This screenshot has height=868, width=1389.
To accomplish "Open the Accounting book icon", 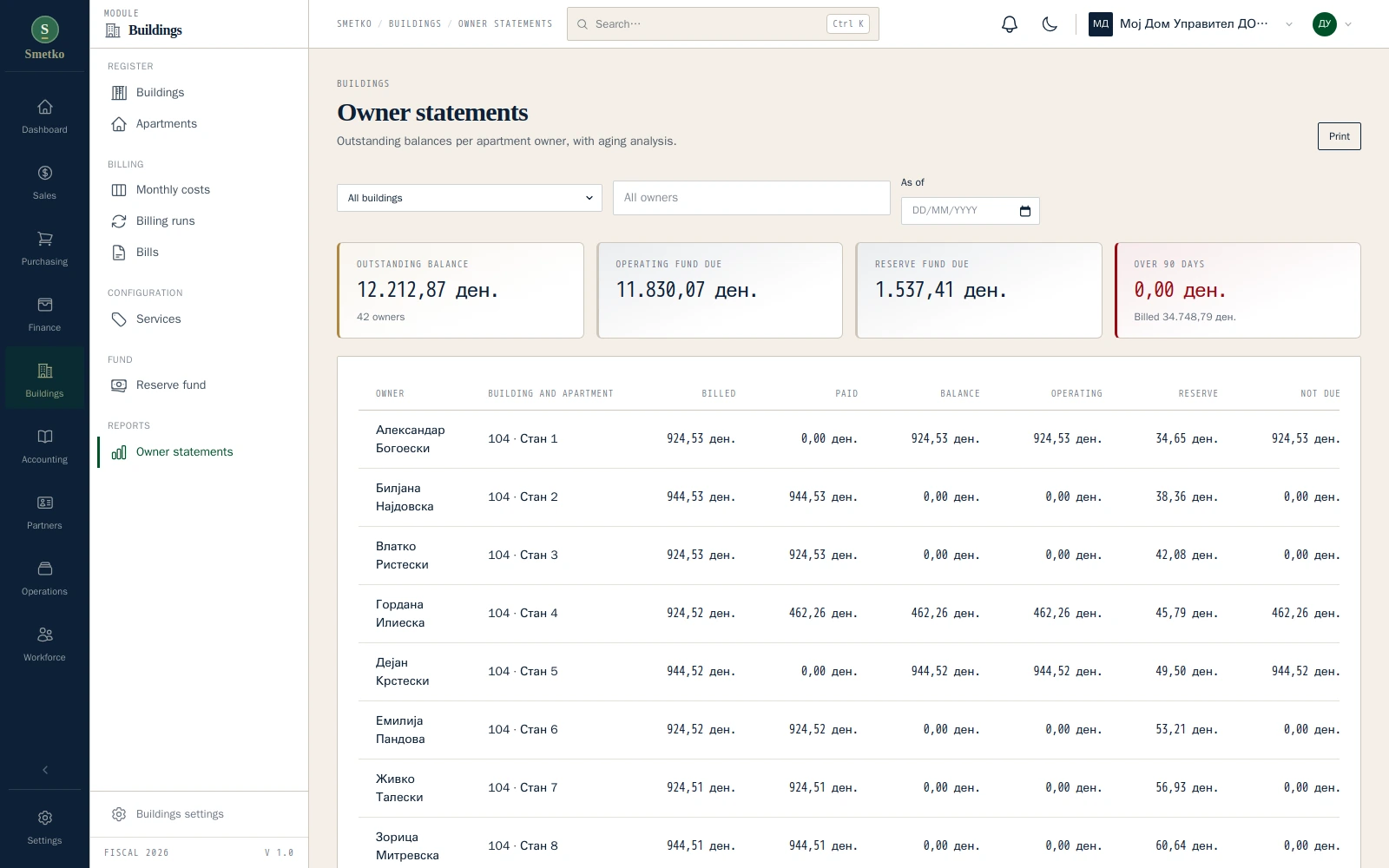I will (x=45, y=437).
